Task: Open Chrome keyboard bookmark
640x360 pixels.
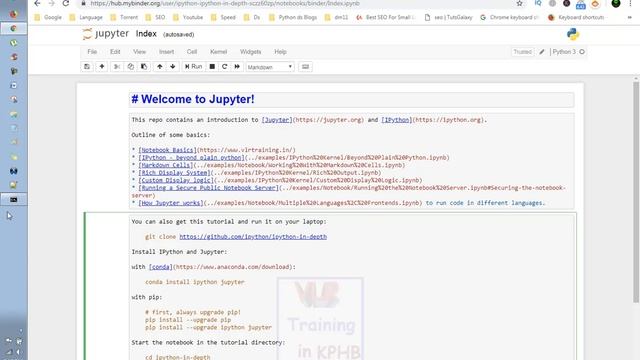Action: [509, 18]
